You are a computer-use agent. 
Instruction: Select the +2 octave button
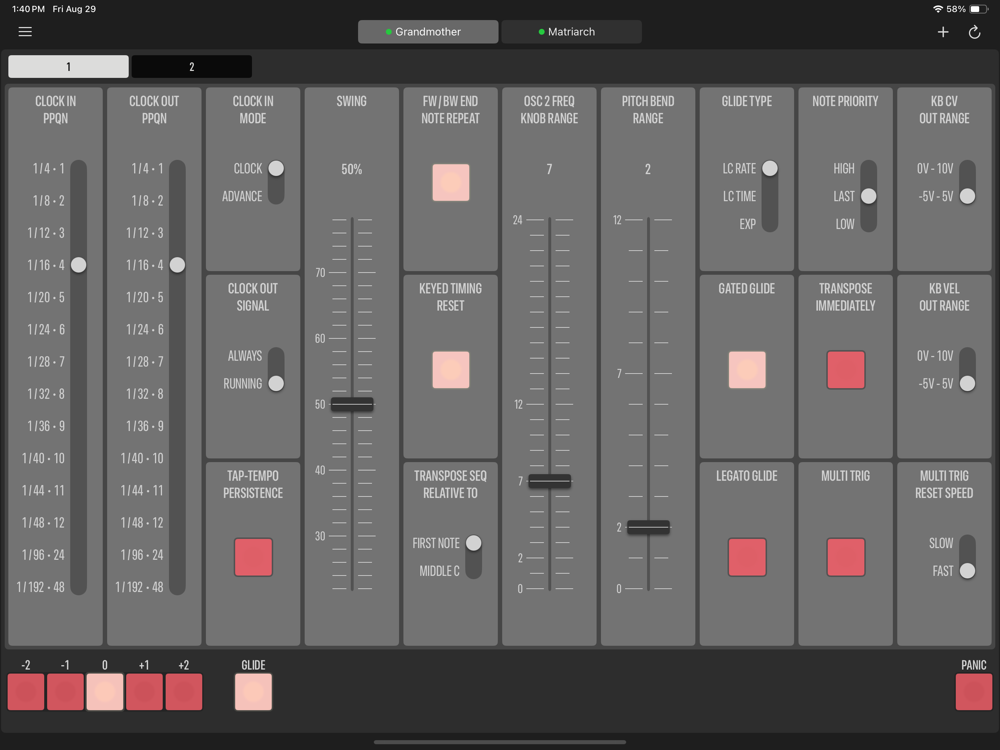coord(184,692)
